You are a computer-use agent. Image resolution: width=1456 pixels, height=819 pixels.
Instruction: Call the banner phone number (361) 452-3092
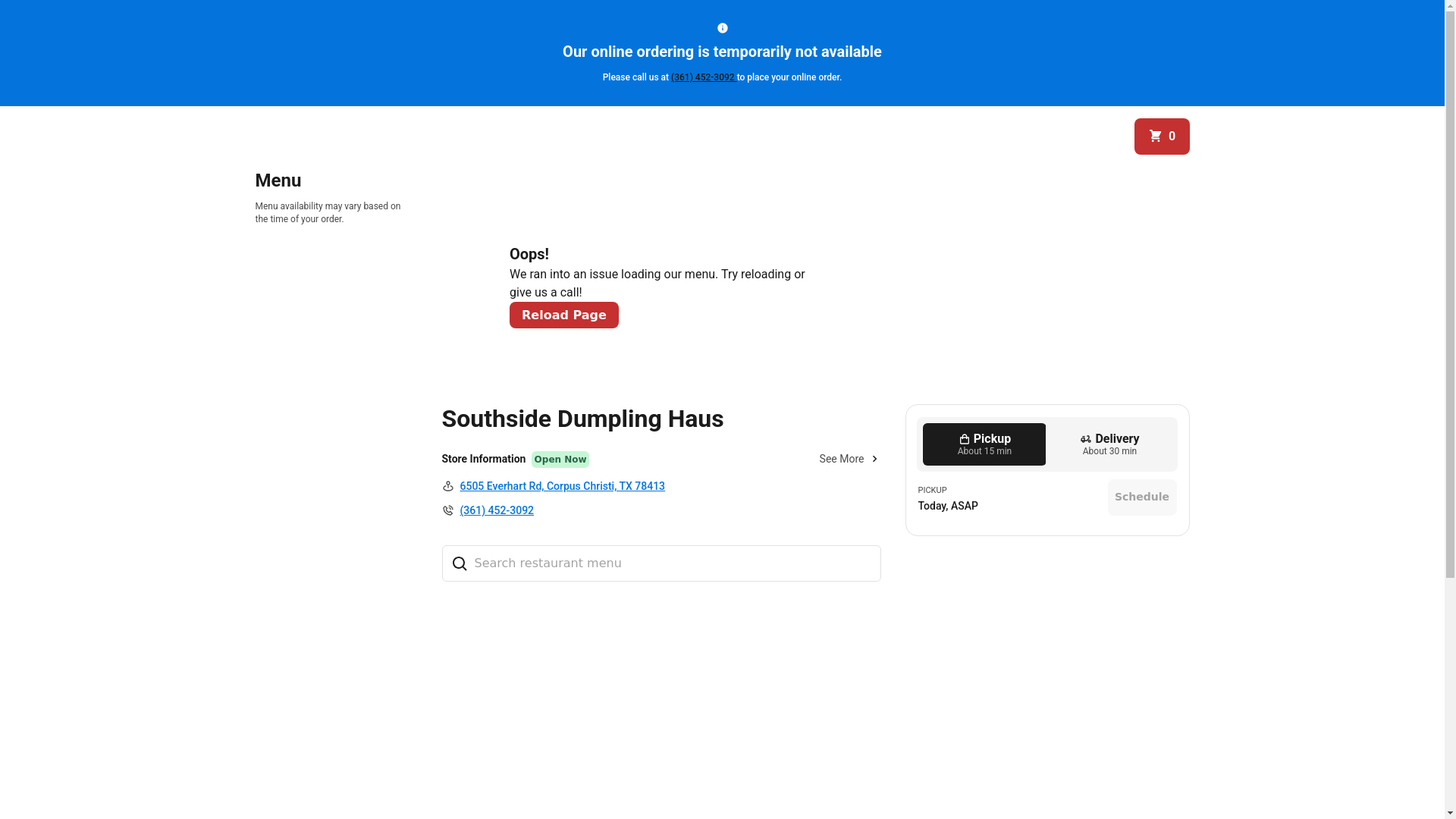tap(702, 77)
